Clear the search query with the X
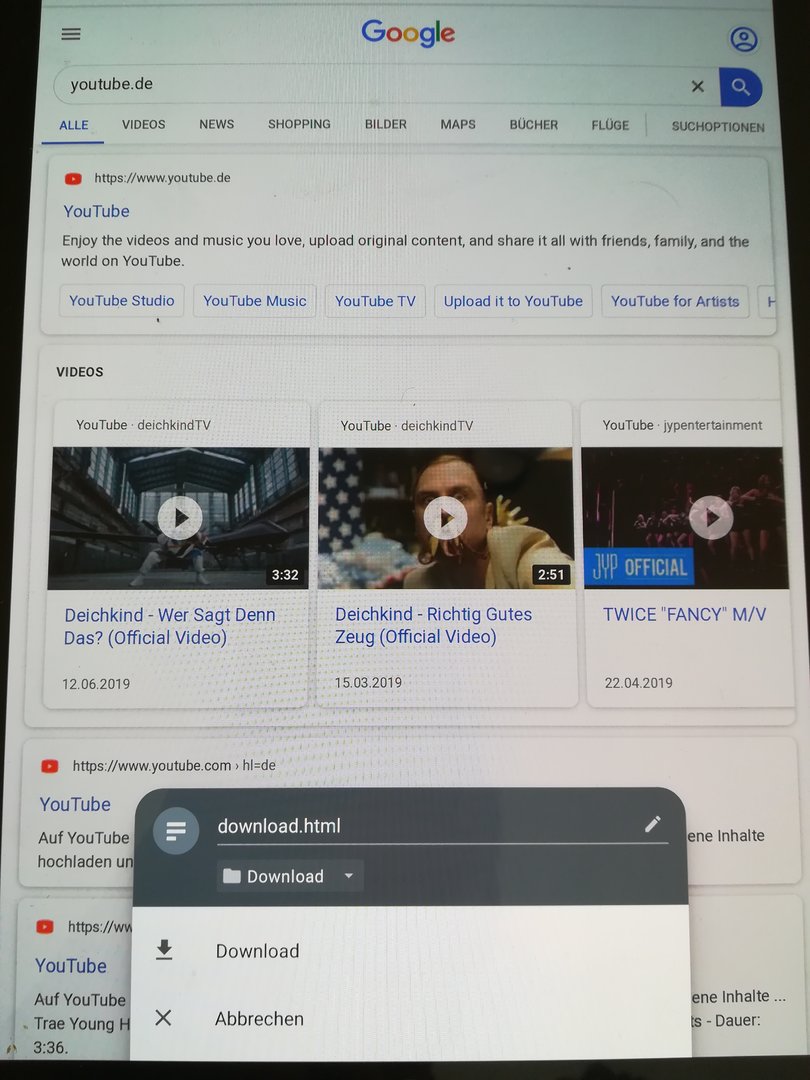The height and width of the screenshot is (1080, 810). pos(698,86)
